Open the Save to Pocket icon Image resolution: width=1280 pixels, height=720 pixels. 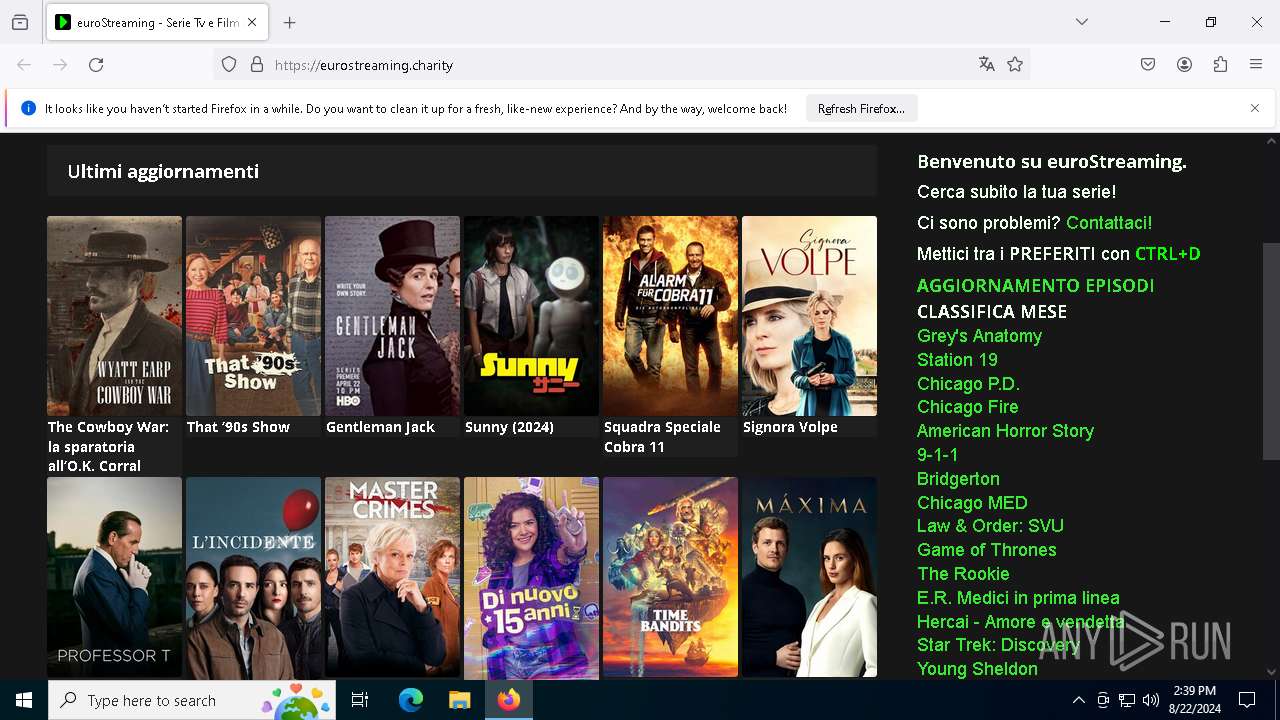click(x=1148, y=65)
